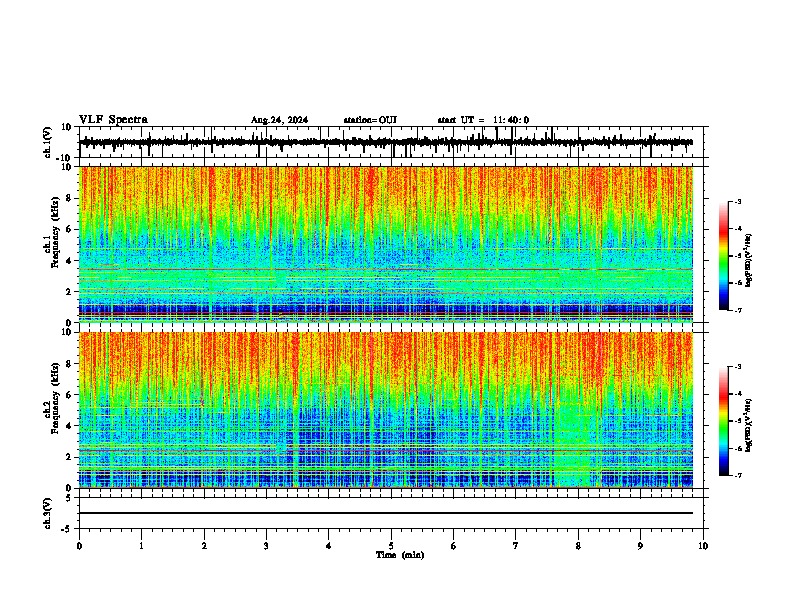792x612 pixels.
Task: Click the "VLF Spectra" plot title
Action: click(x=113, y=120)
